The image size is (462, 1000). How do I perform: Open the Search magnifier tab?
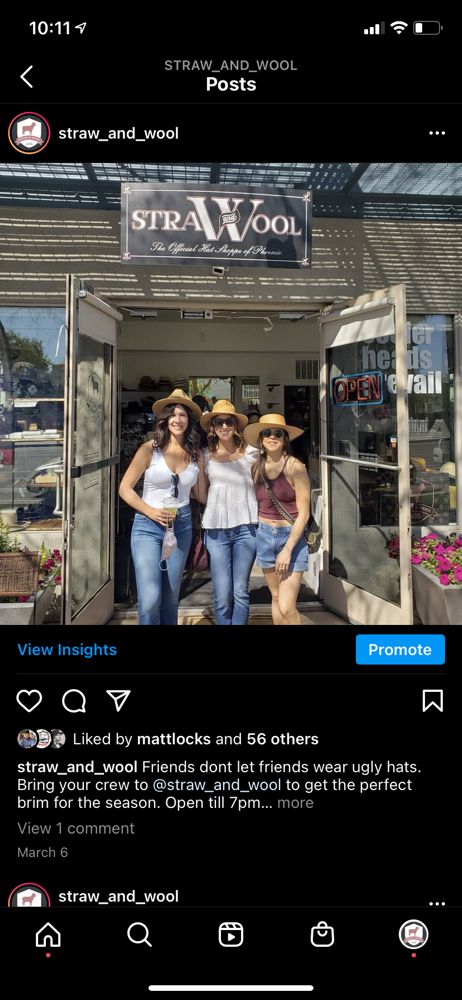(139, 935)
